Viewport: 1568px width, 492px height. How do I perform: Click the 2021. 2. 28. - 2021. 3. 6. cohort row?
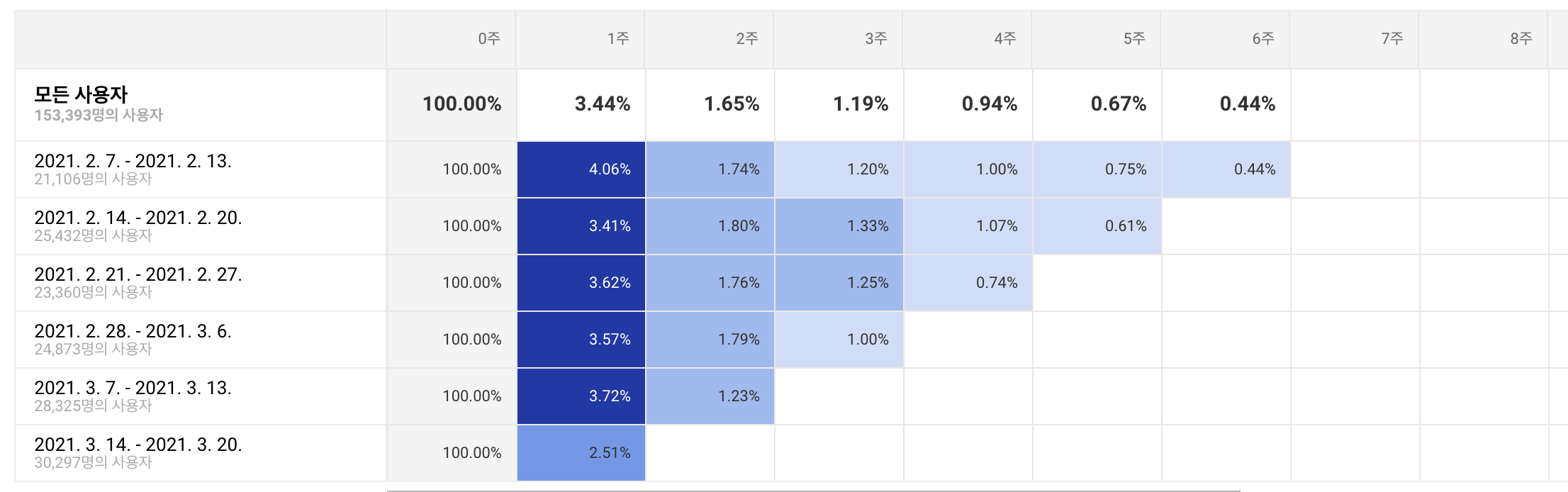pyautogui.click(x=133, y=332)
